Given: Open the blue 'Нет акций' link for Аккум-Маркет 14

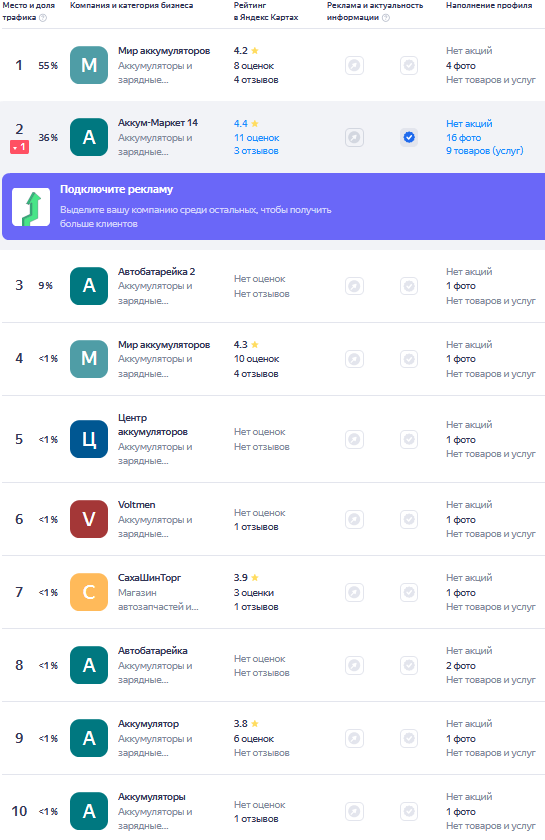Looking at the screenshot, I should 469,123.
